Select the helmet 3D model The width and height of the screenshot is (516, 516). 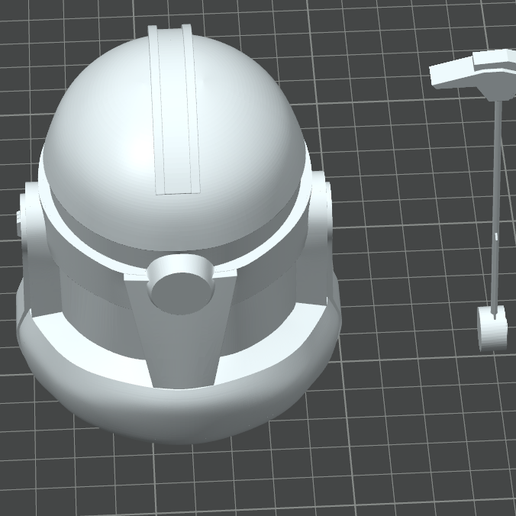click(x=178, y=233)
